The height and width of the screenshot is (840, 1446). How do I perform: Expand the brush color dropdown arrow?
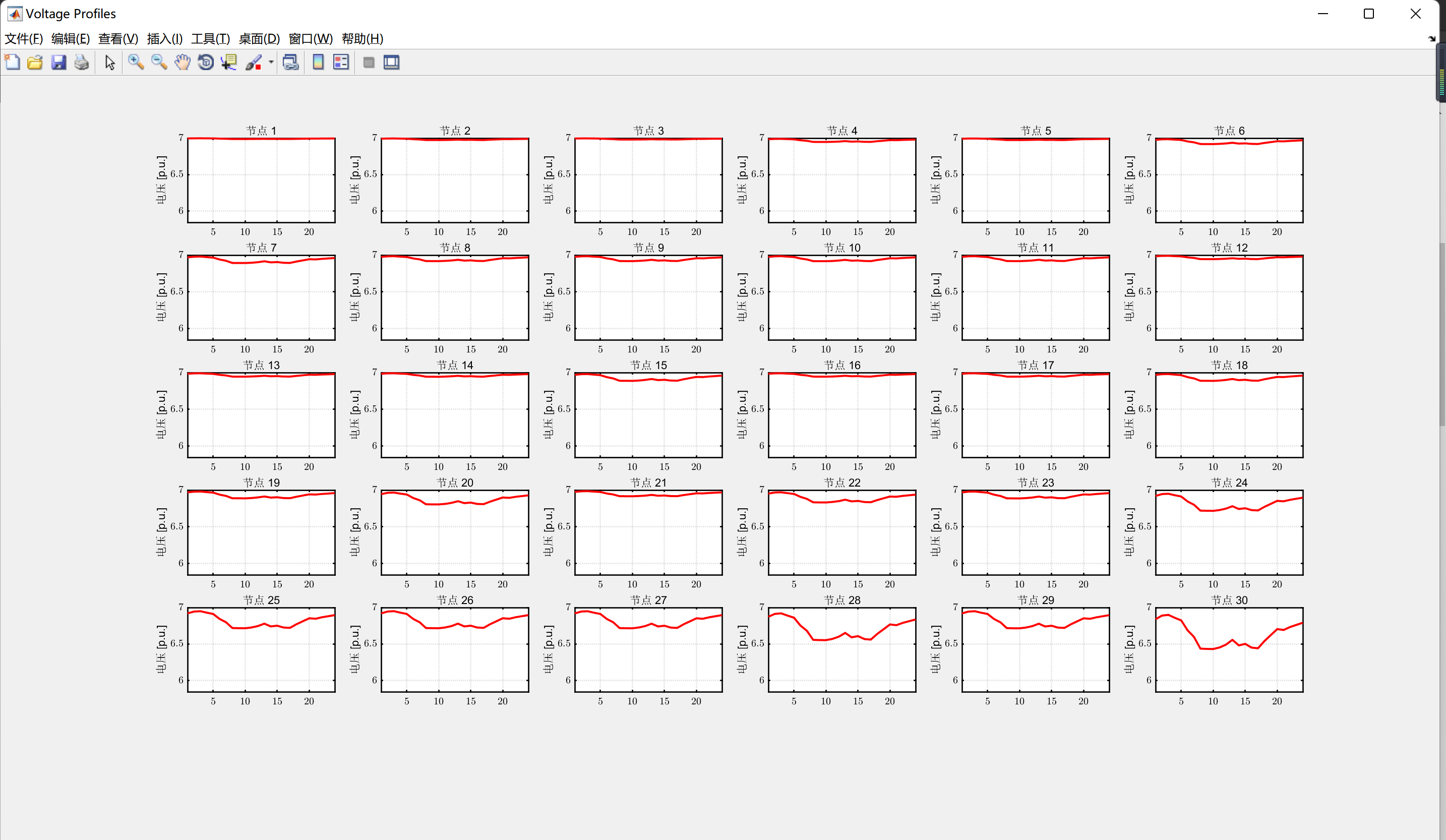(271, 62)
